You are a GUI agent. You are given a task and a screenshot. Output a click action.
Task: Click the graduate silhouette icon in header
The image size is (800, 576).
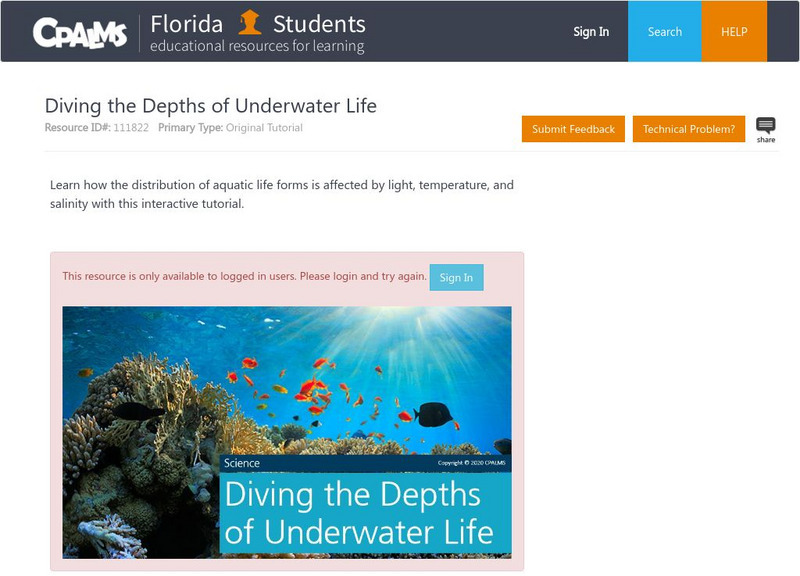tap(249, 23)
